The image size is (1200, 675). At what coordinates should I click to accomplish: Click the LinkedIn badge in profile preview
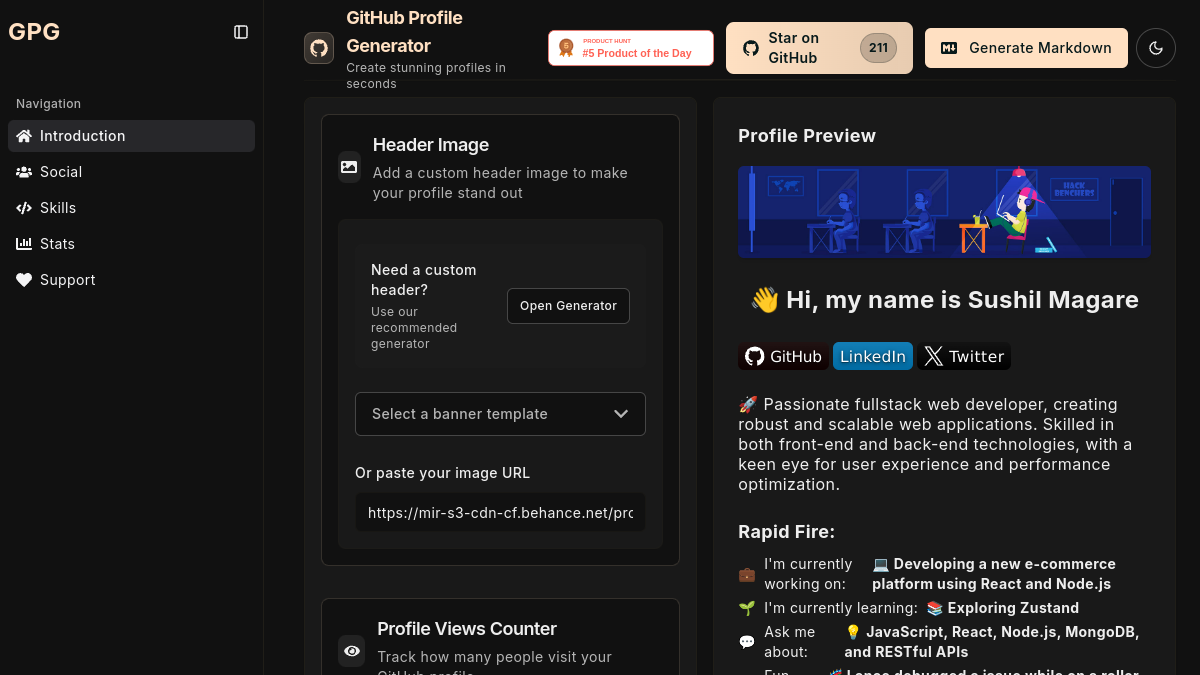pos(873,357)
